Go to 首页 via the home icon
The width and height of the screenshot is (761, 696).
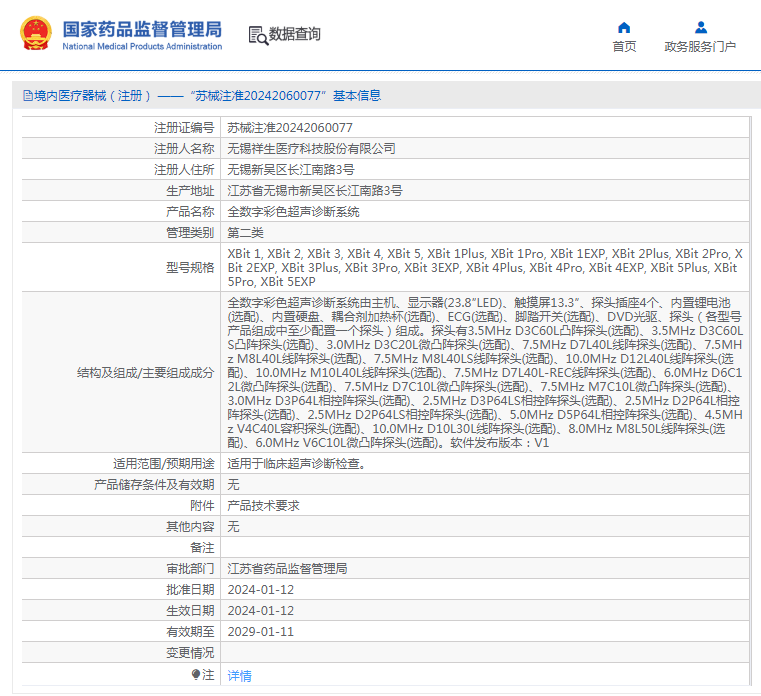point(624,27)
